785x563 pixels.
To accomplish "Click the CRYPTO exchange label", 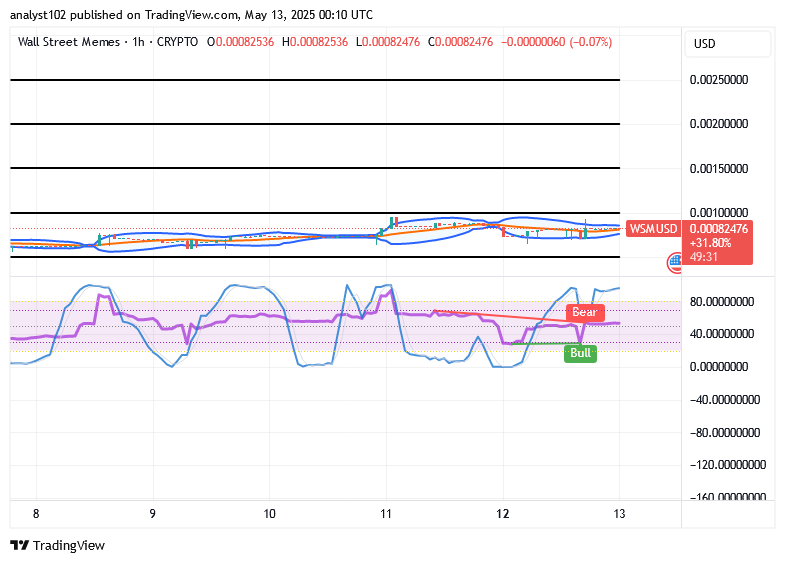I will point(177,42).
